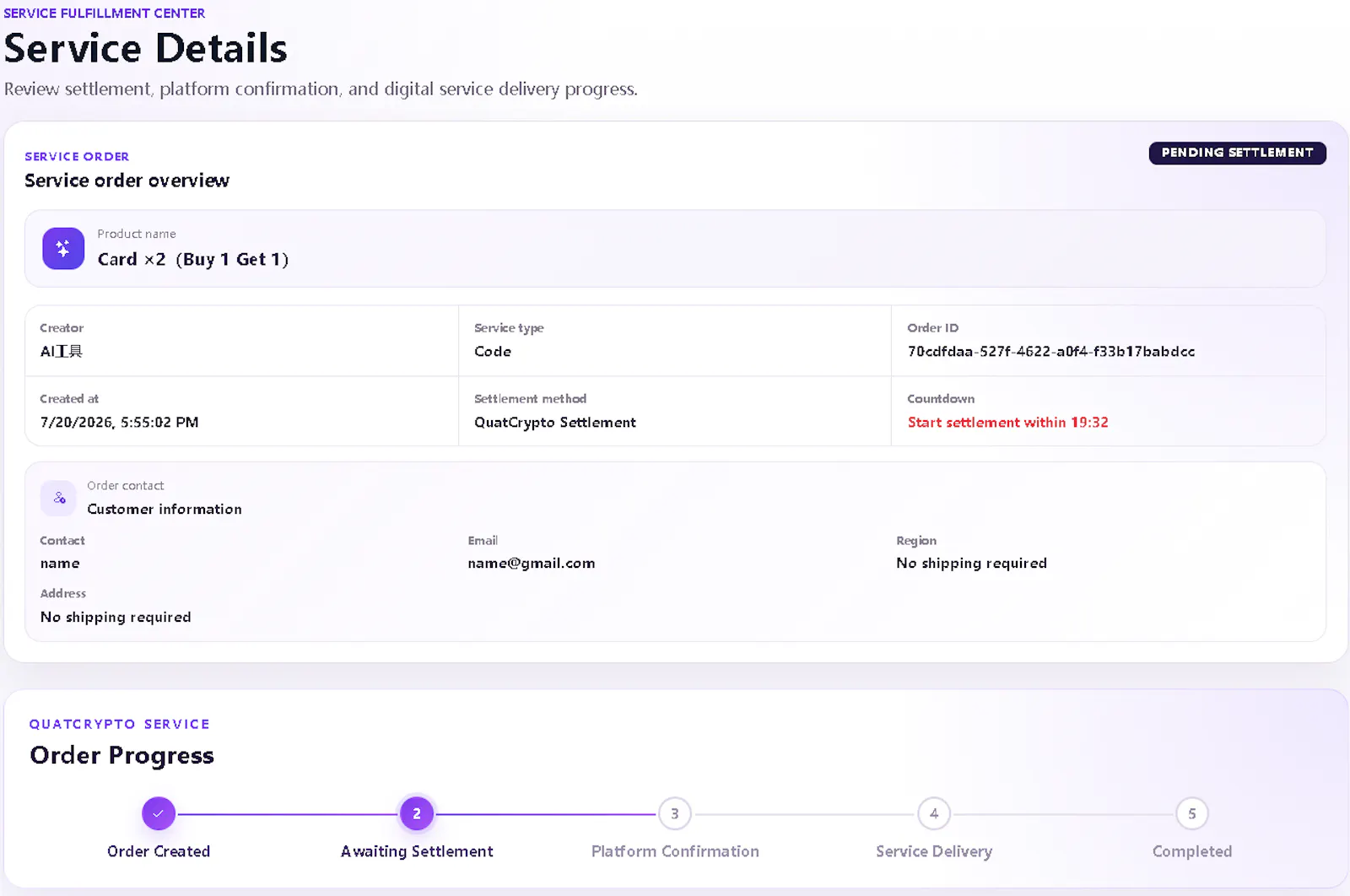Screen dimensions: 1350x896
Task: Click the PENDING SETTLEMENT status badge
Action: click(1237, 153)
